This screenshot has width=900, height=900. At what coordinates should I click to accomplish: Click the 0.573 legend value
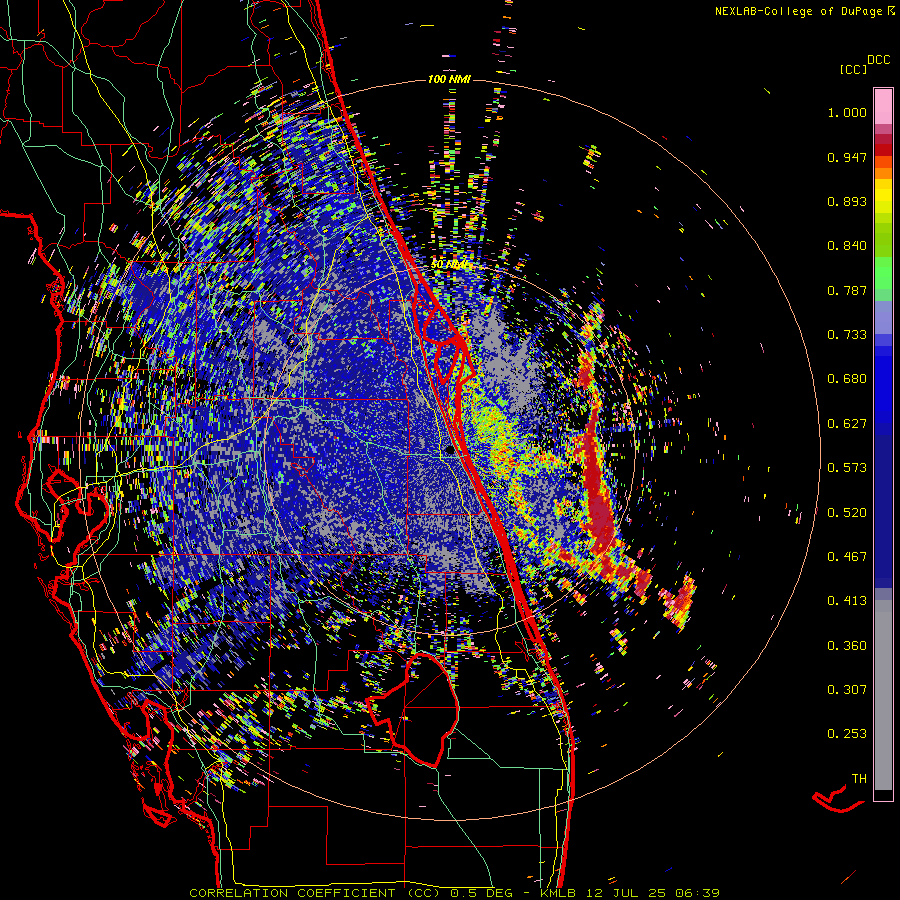pos(847,468)
